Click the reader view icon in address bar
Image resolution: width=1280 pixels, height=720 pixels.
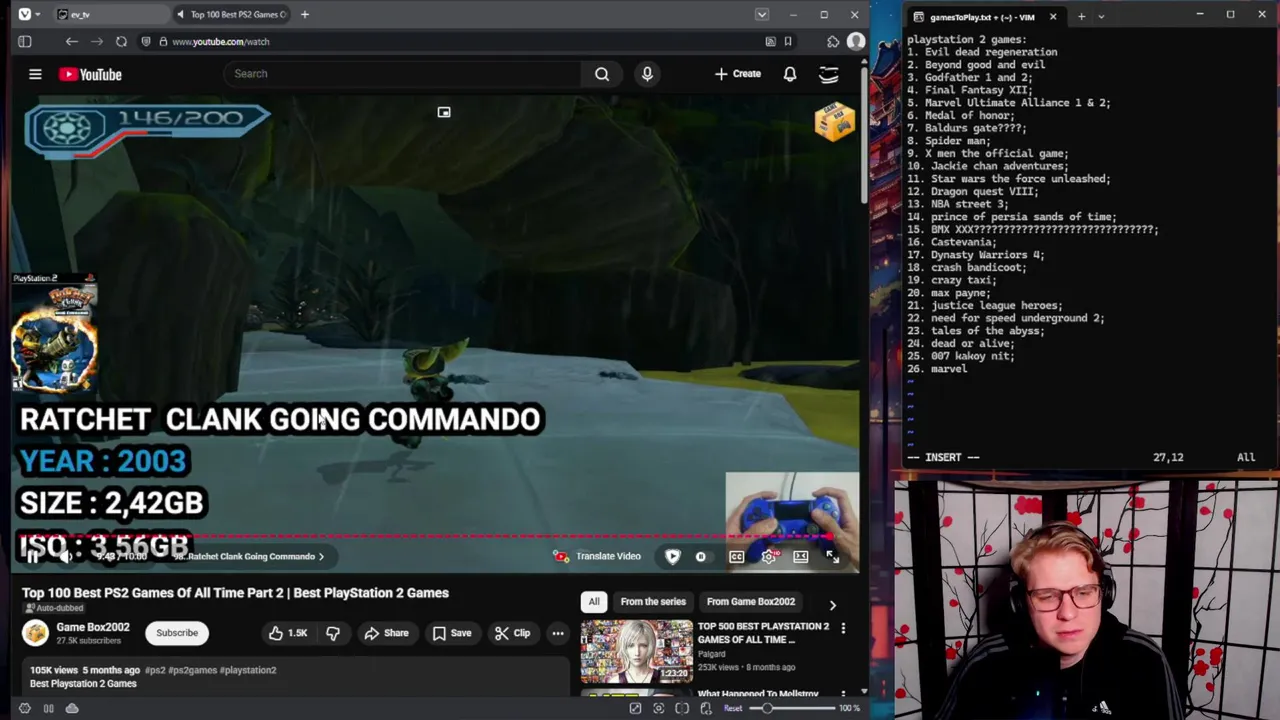[x=770, y=41]
